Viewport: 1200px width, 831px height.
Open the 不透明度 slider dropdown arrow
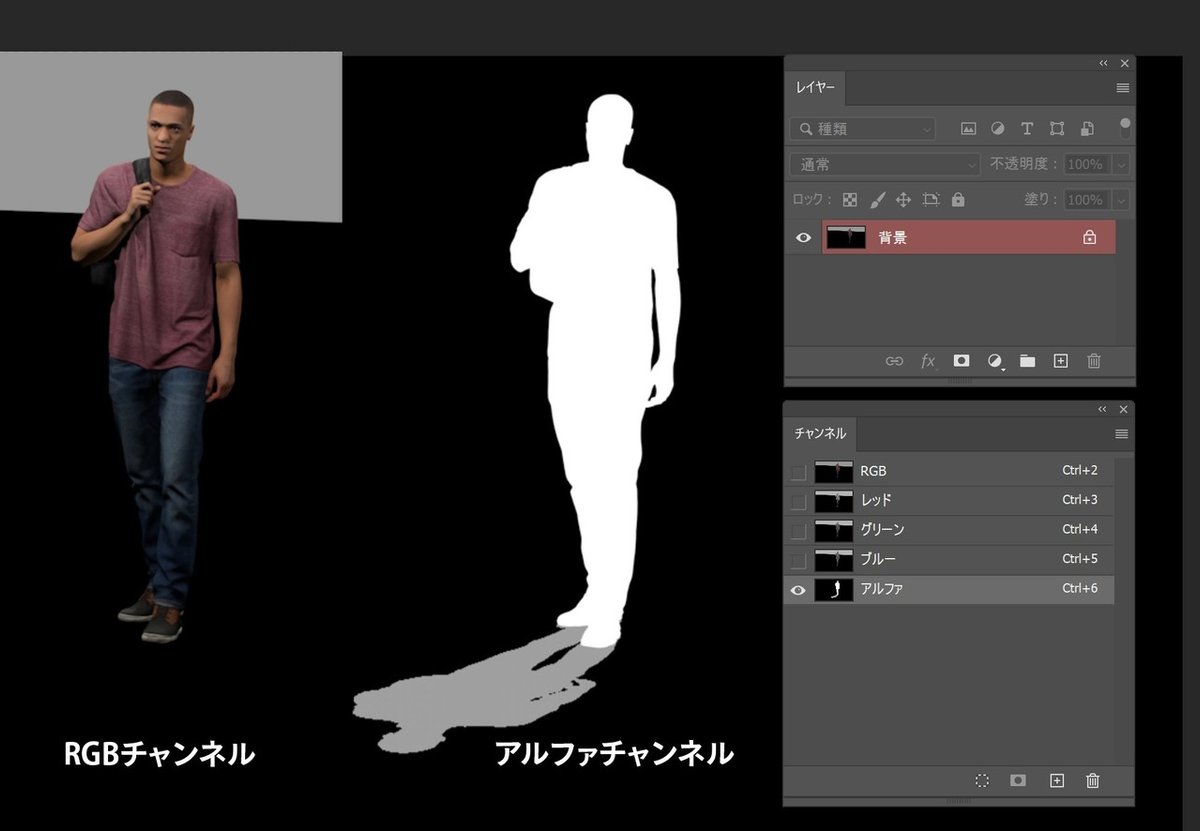click(1122, 164)
